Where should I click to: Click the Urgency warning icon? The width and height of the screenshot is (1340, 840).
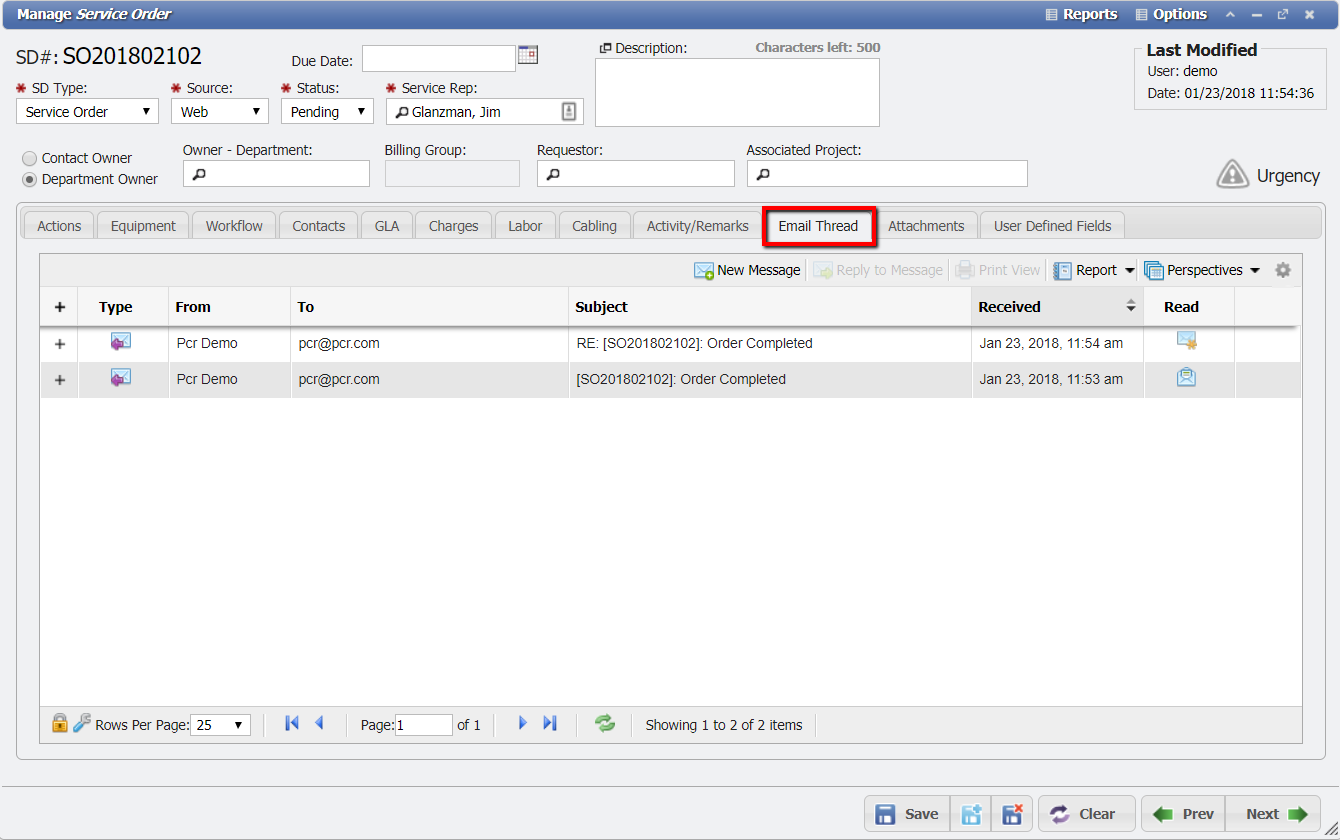[x=1233, y=174]
